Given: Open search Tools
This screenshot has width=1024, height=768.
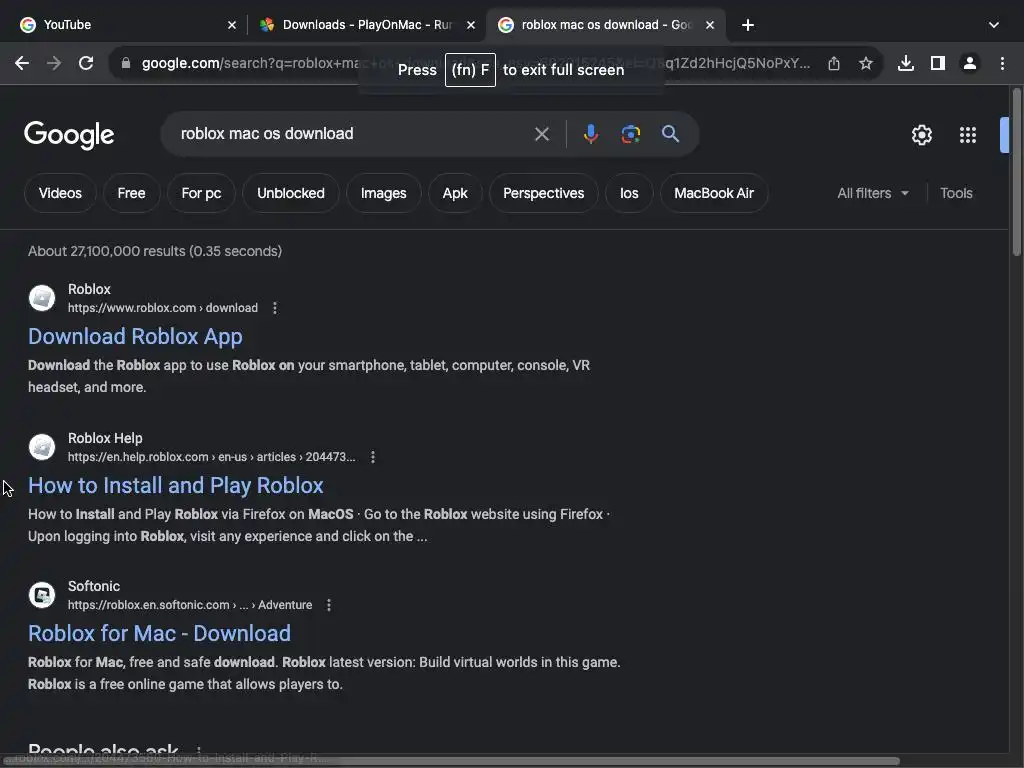Looking at the screenshot, I should coord(956,193).
